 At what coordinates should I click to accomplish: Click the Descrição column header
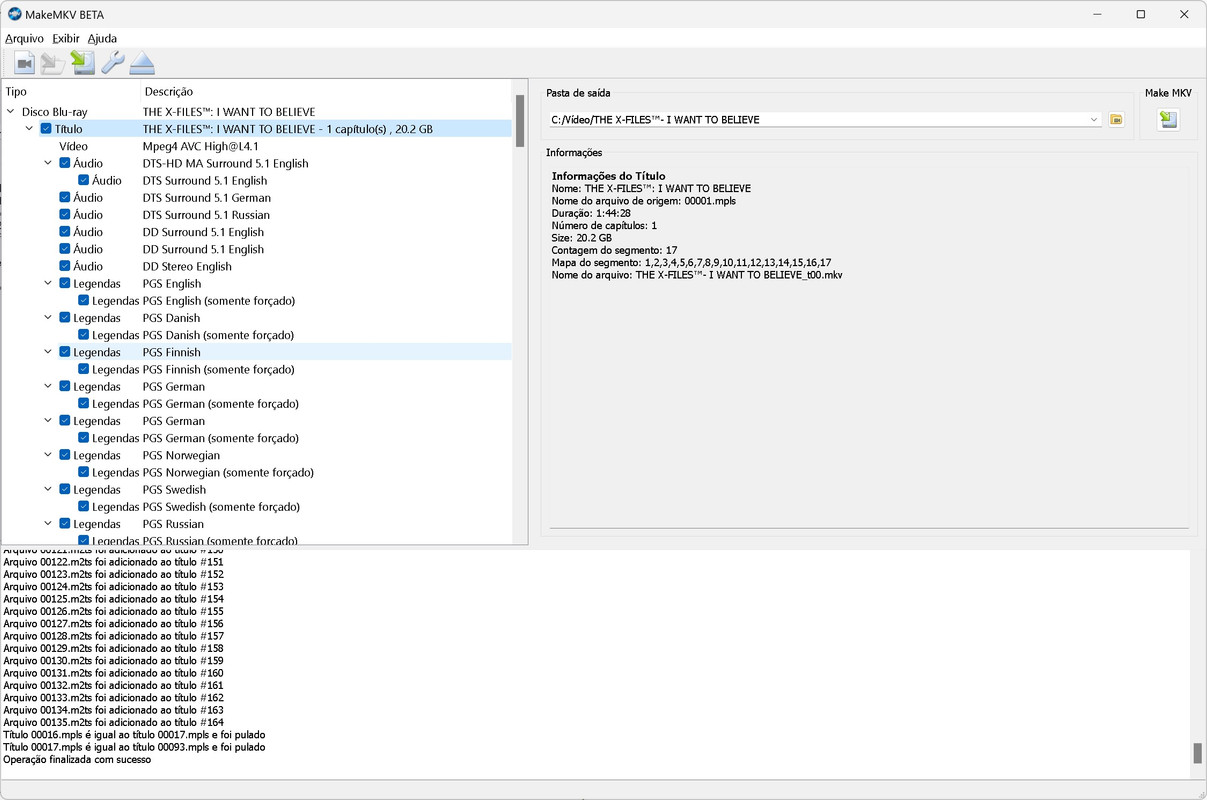168,92
